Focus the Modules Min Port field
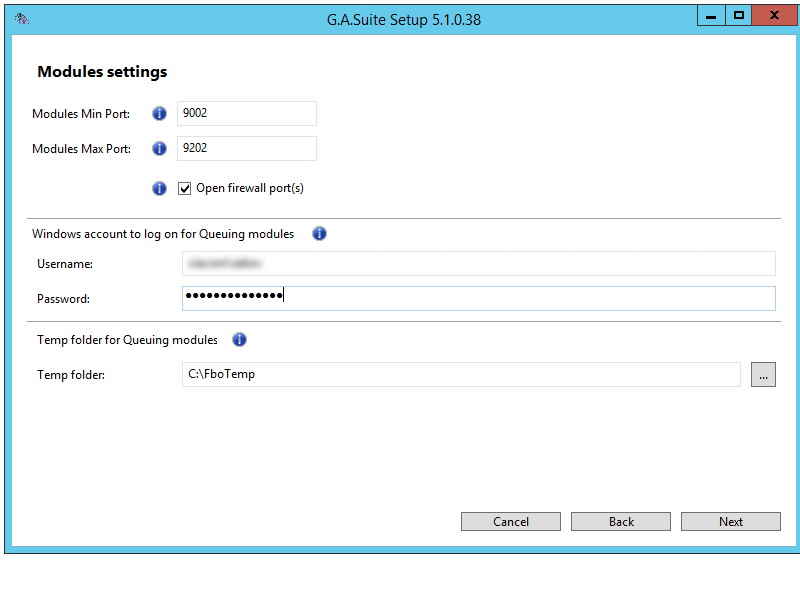 click(247, 113)
